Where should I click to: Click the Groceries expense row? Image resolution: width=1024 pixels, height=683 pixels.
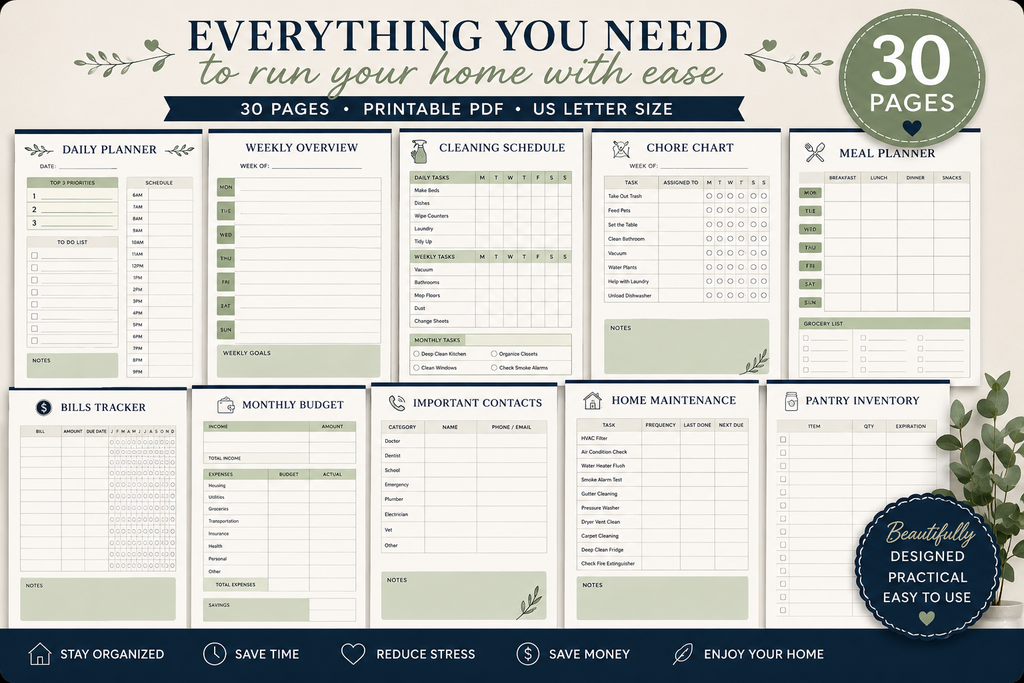click(x=280, y=509)
